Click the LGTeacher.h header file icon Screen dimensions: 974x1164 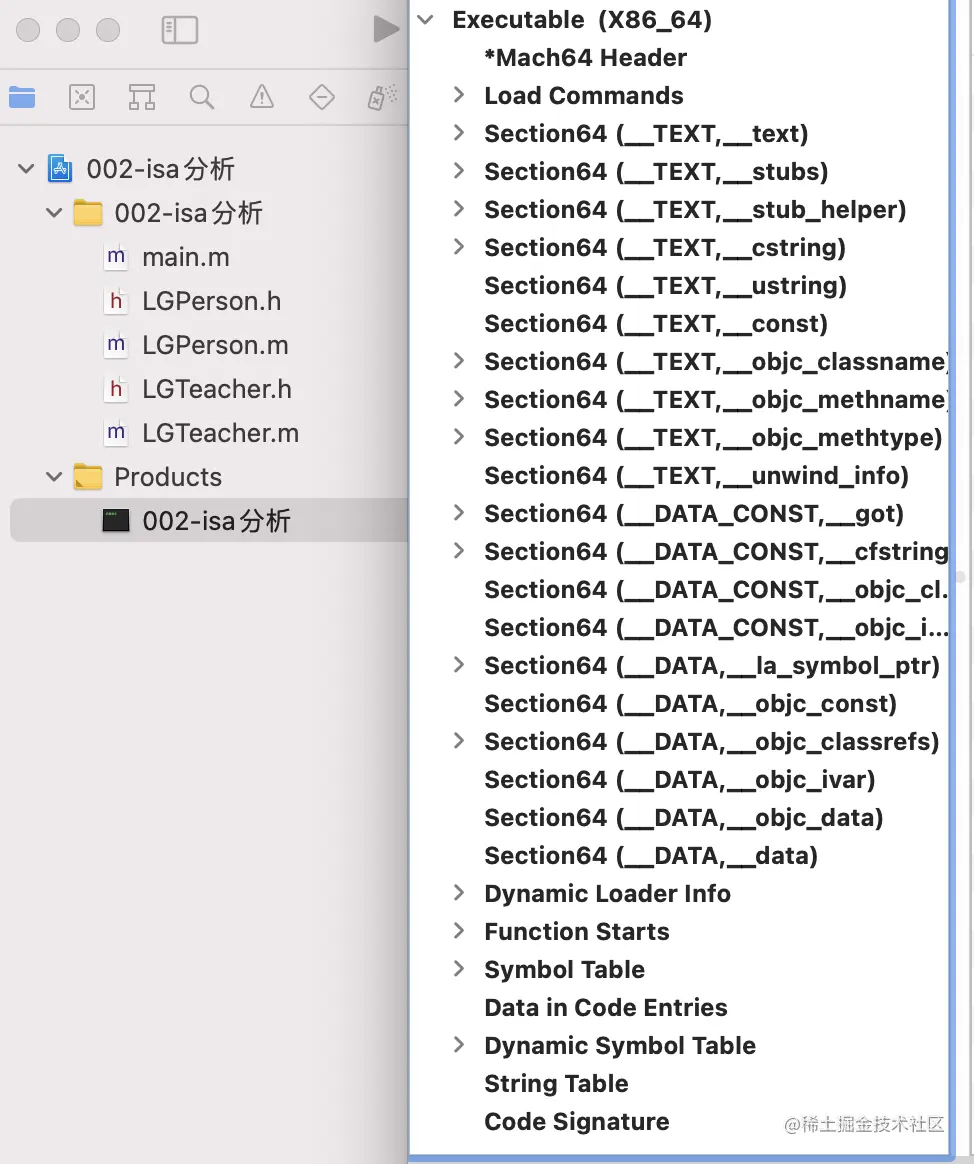(116, 388)
